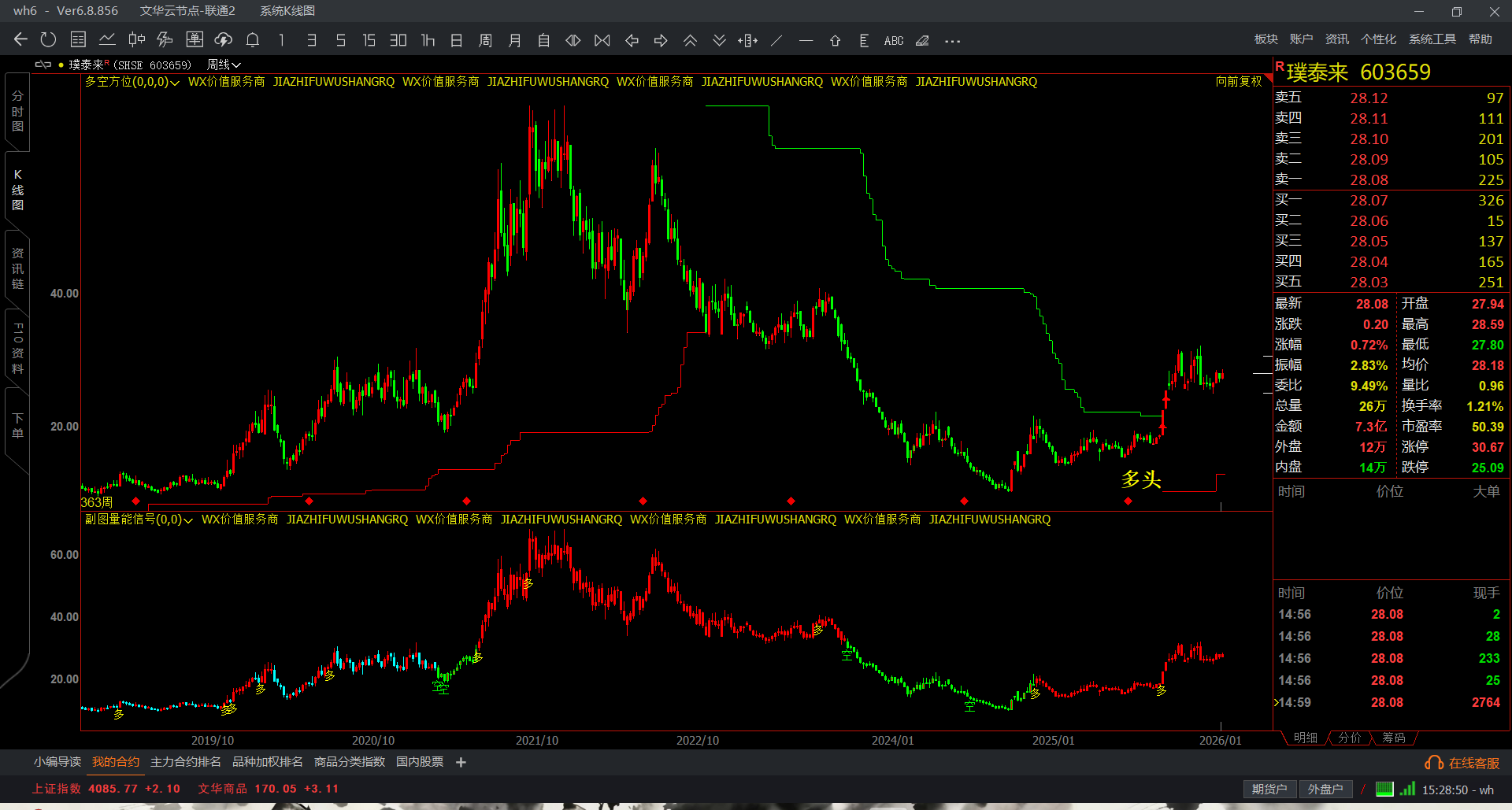The image size is (1512, 810).
Task: Open the 资讯 menu
Action: (1337, 39)
